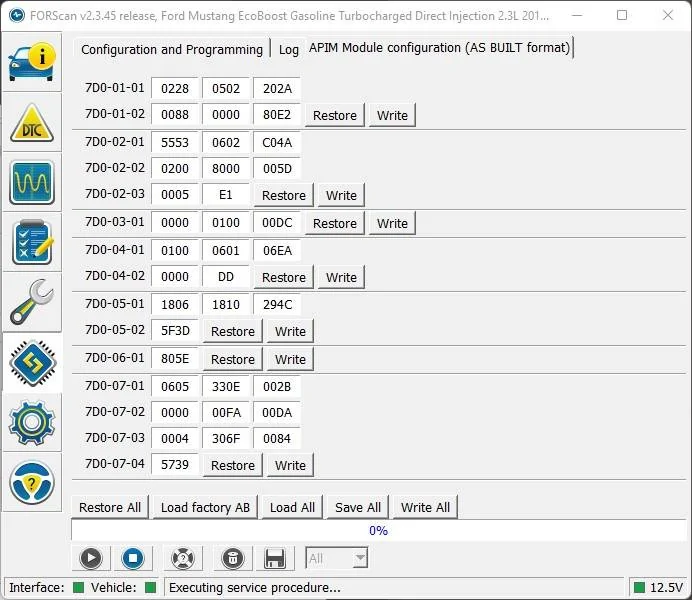Click the FORScan logo in title bar
Image resolution: width=692 pixels, height=600 pixels.
(x=17, y=15)
